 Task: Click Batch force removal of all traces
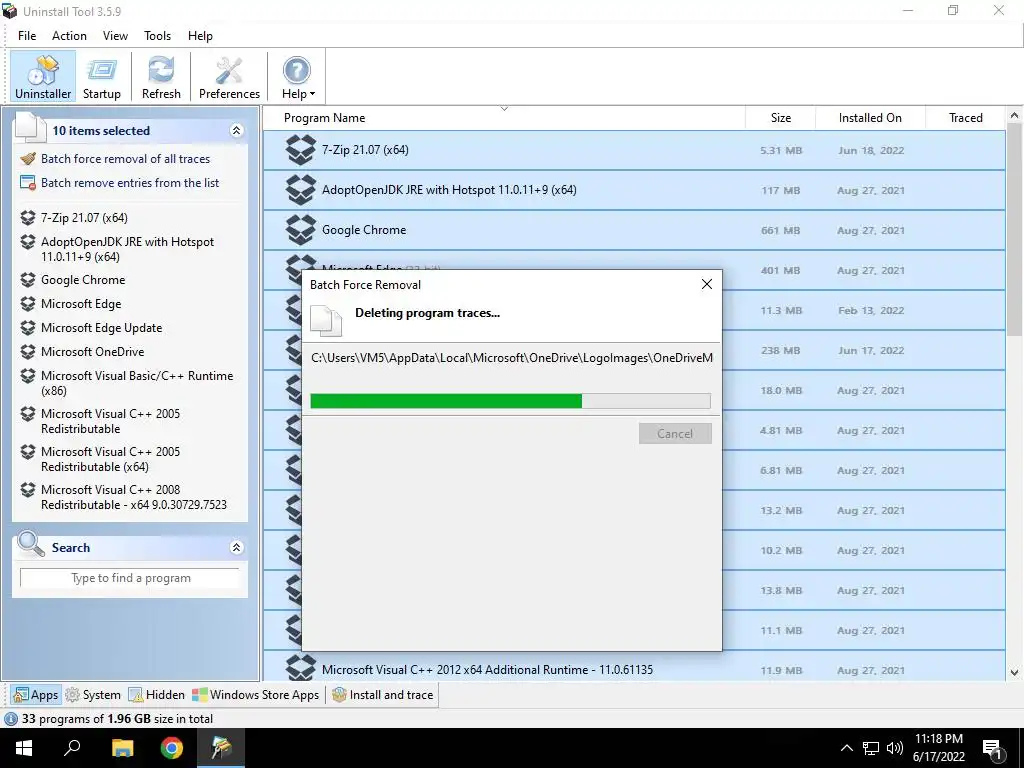tap(125, 159)
